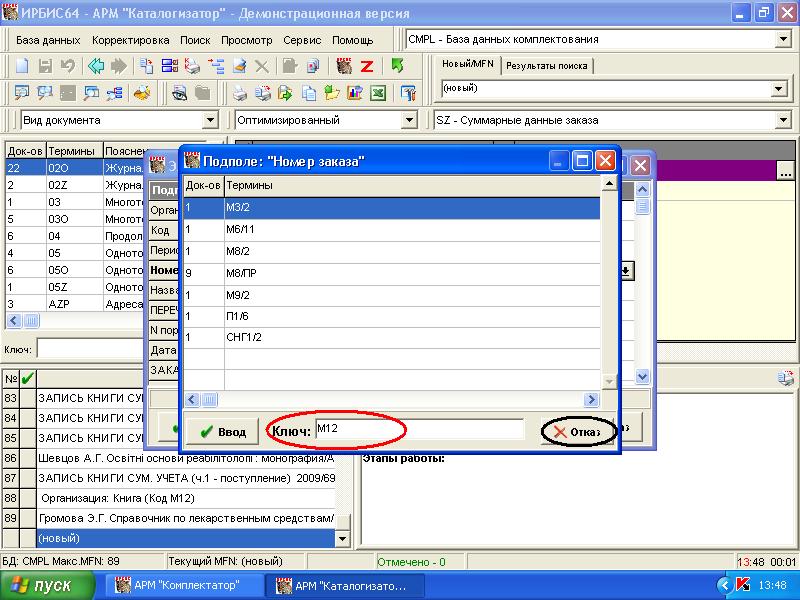Switch to 'Результаты поиска' tab
This screenshot has width=800, height=600.
(546, 66)
